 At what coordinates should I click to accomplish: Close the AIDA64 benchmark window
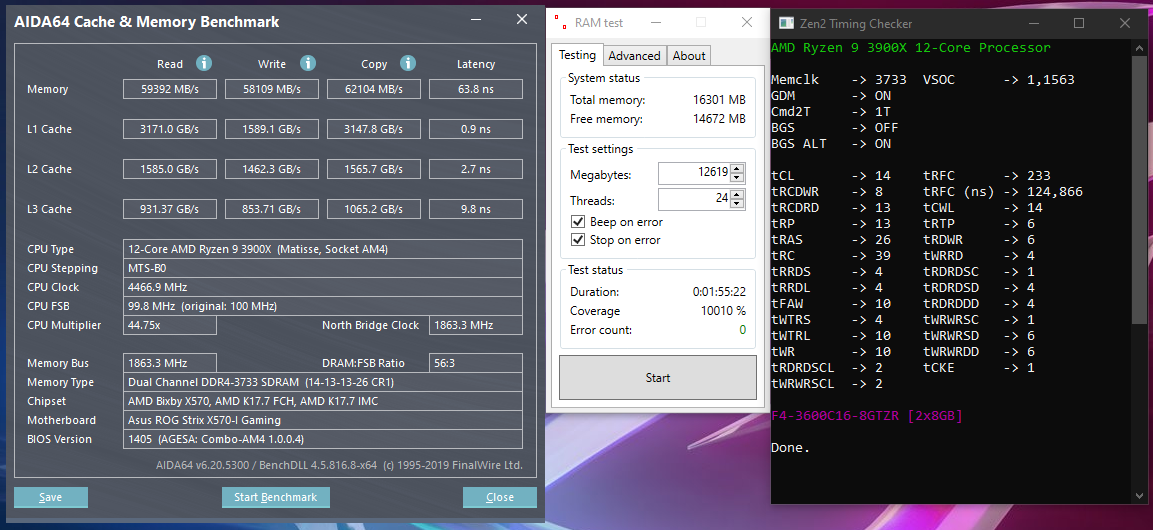pos(522,20)
